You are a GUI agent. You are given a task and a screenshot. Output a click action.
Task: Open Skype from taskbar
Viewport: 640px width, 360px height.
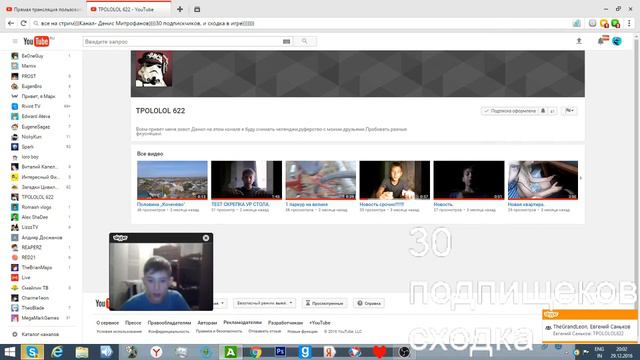click(x=33, y=352)
